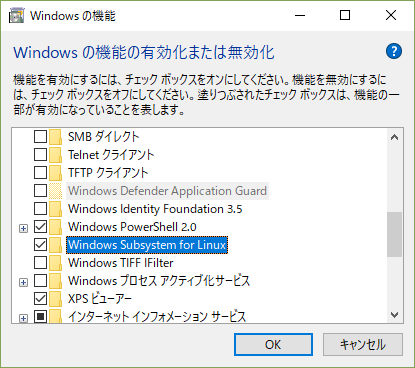This screenshot has height=368, width=415.
Task: Check the Windows TIFF IFilter checkbox
Action: pos(40,263)
